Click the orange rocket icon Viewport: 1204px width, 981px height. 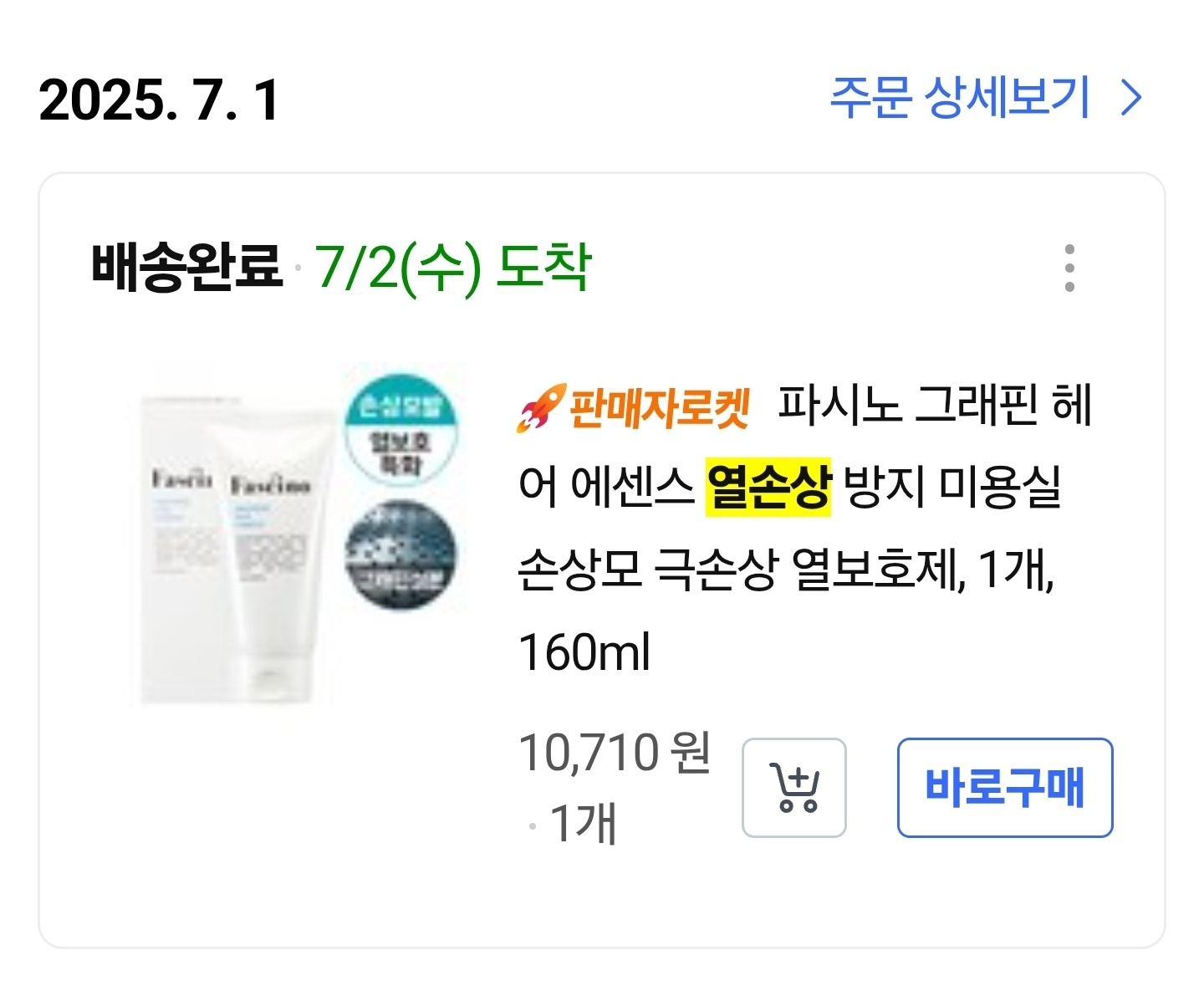(x=540, y=408)
